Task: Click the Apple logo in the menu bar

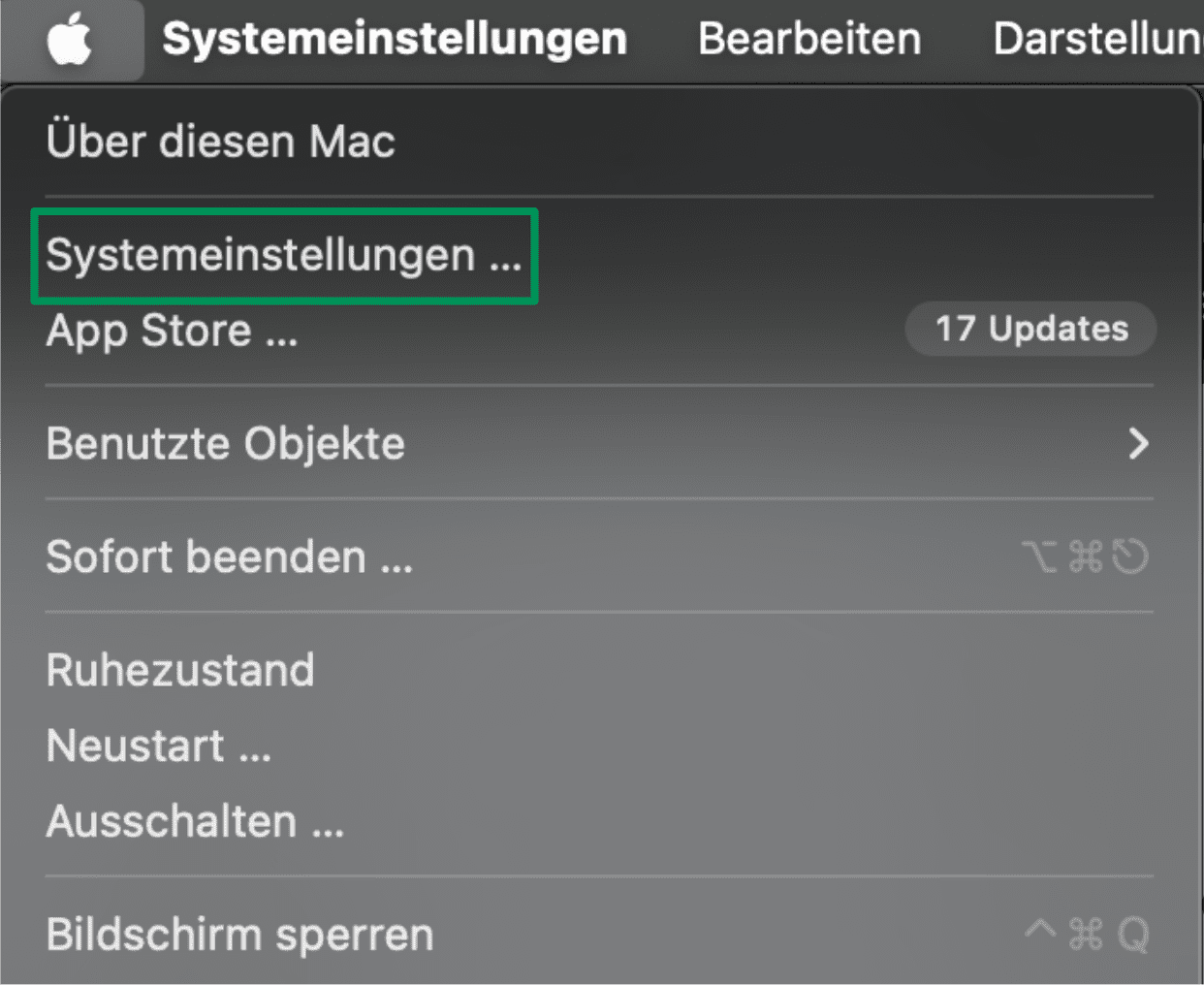Action: click(71, 39)
